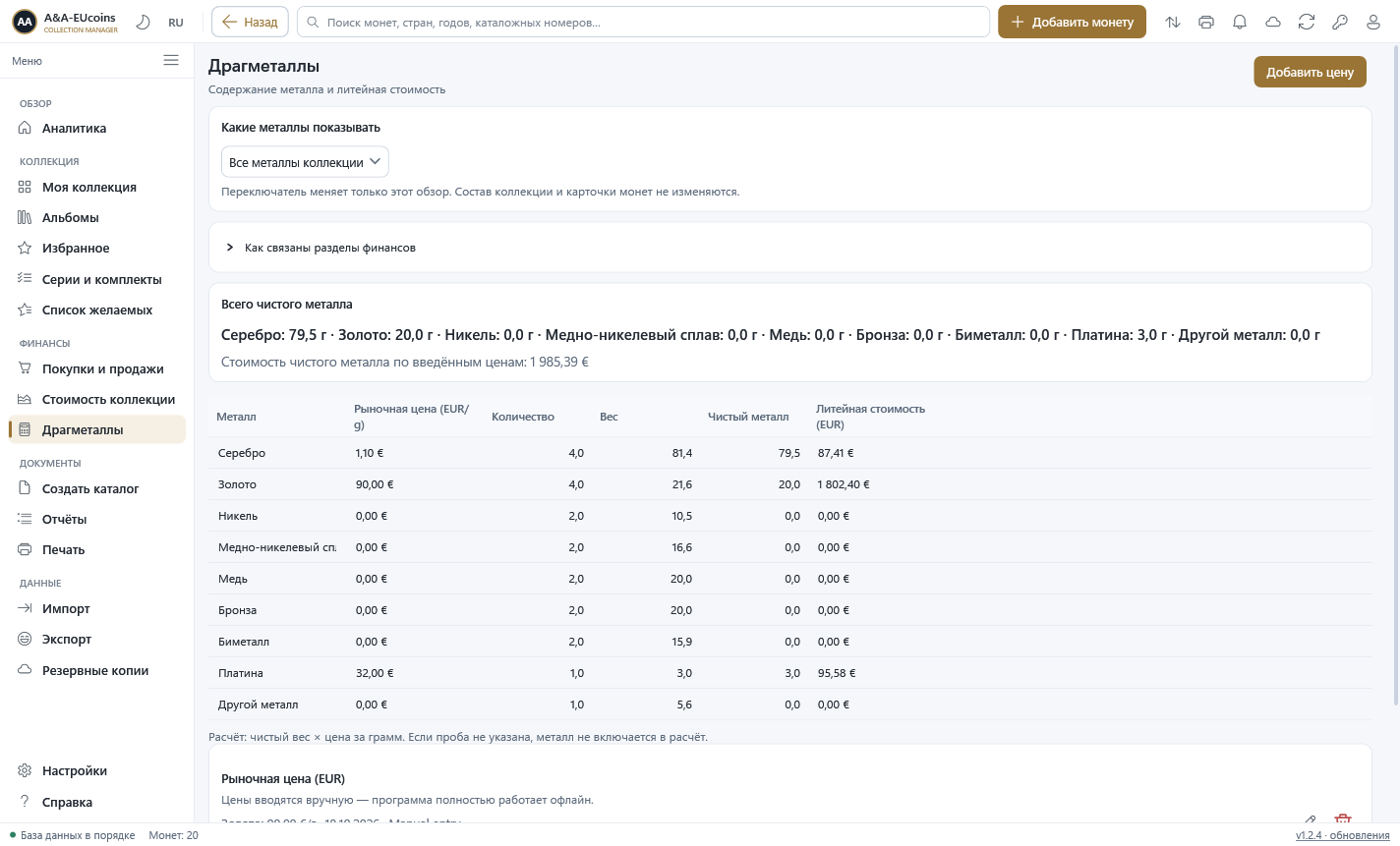
Task: Go back with the 'Назад' button
Action: pyautogui.click(x=250, y=22)
